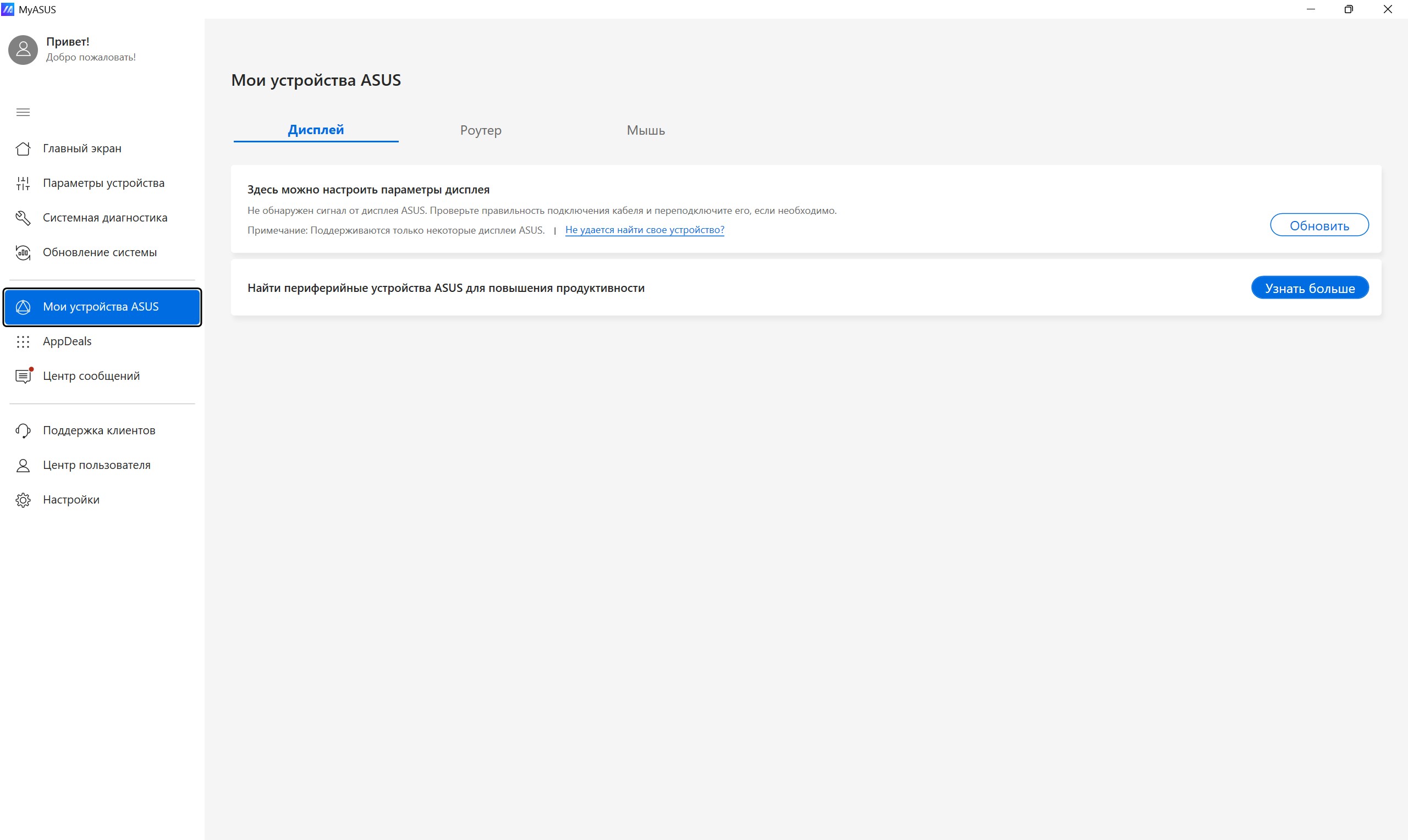Screen dimensions: 1408x840
Task: Click the Обновление системы update icon
Action: pyautogui.click(x=23, y=252)
